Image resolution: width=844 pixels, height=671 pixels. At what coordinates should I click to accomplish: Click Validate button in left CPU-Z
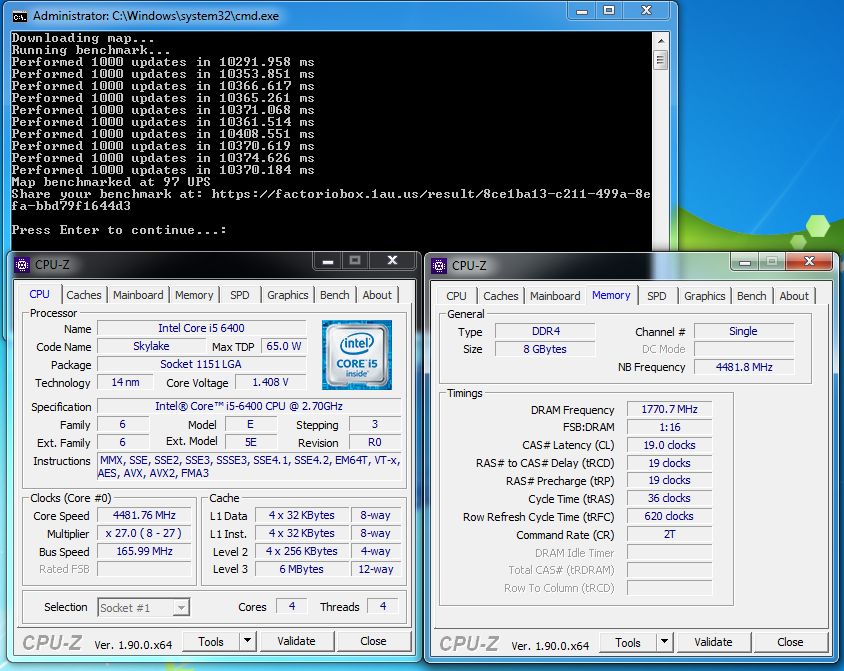[297, 641]
